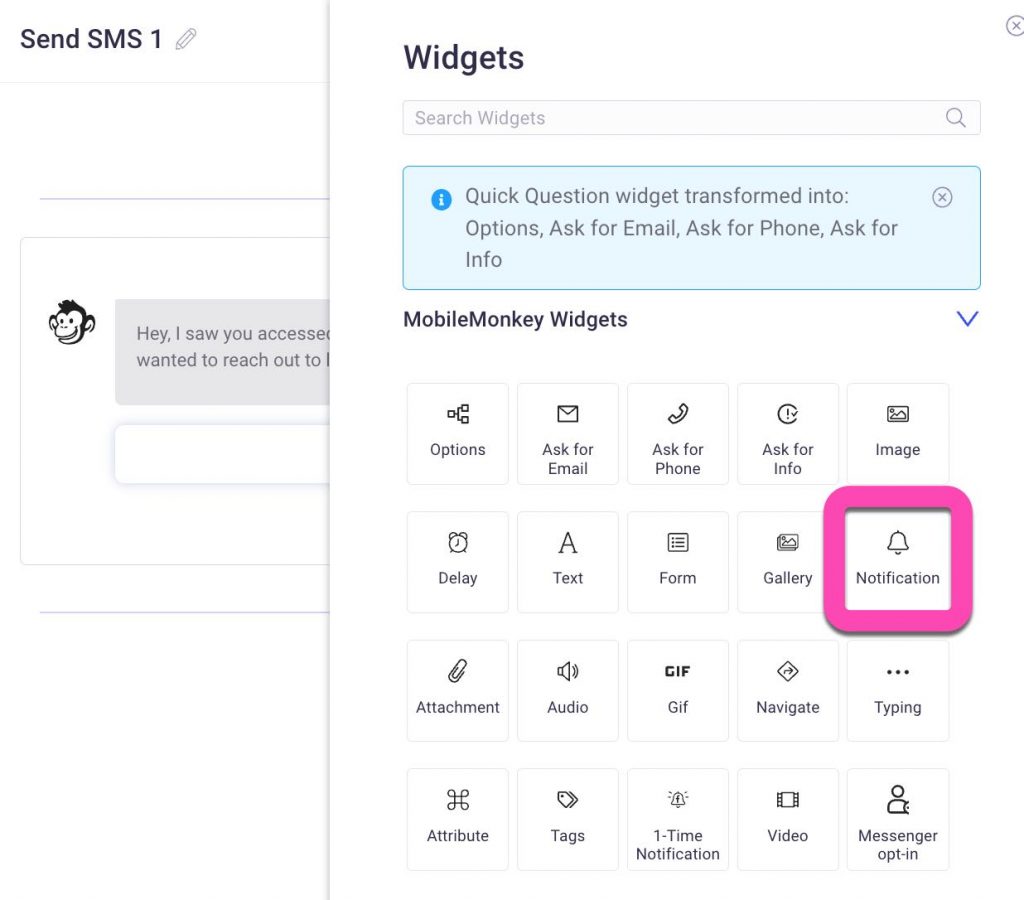Screen dimensions: 1024x900
Task: Add the Typing indicator widget
Action: (x=898, y=690)
